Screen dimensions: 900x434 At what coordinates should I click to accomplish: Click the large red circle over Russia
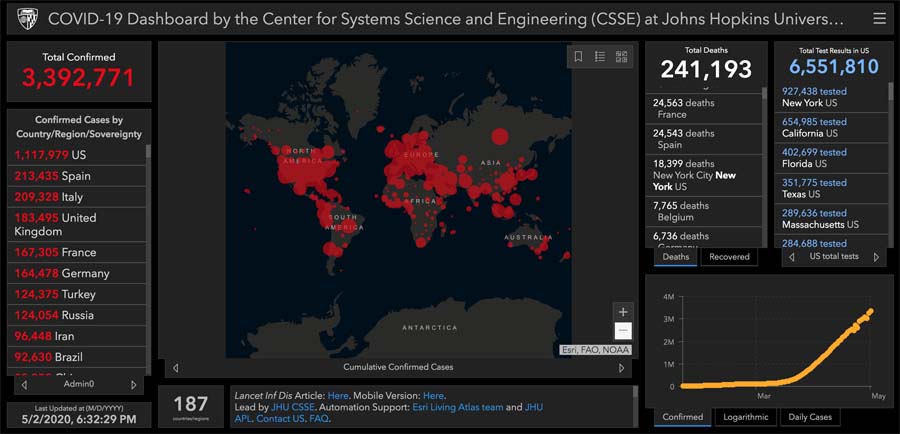pos(500,137)
